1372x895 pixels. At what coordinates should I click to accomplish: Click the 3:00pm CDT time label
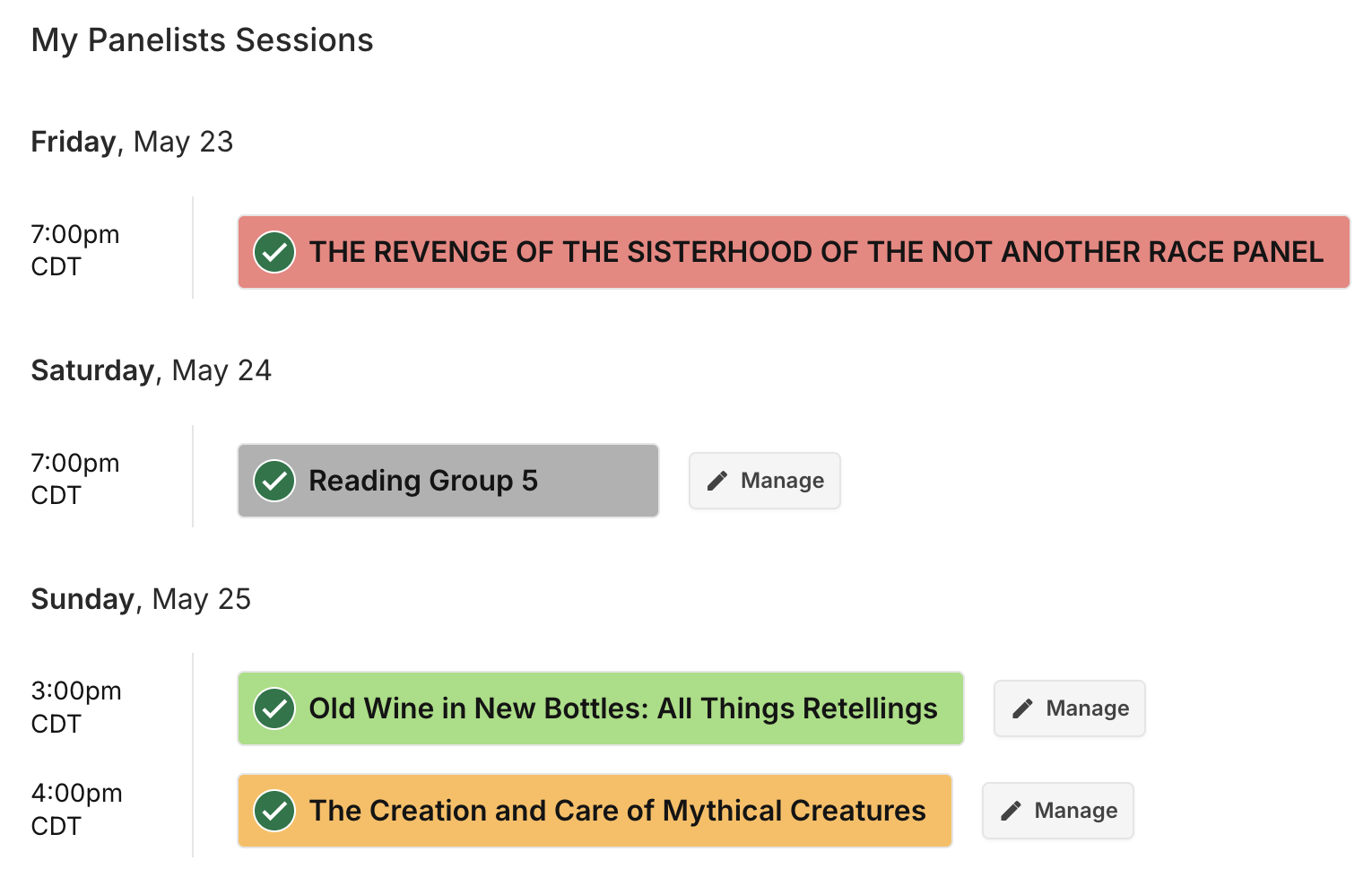coord(76,708)
